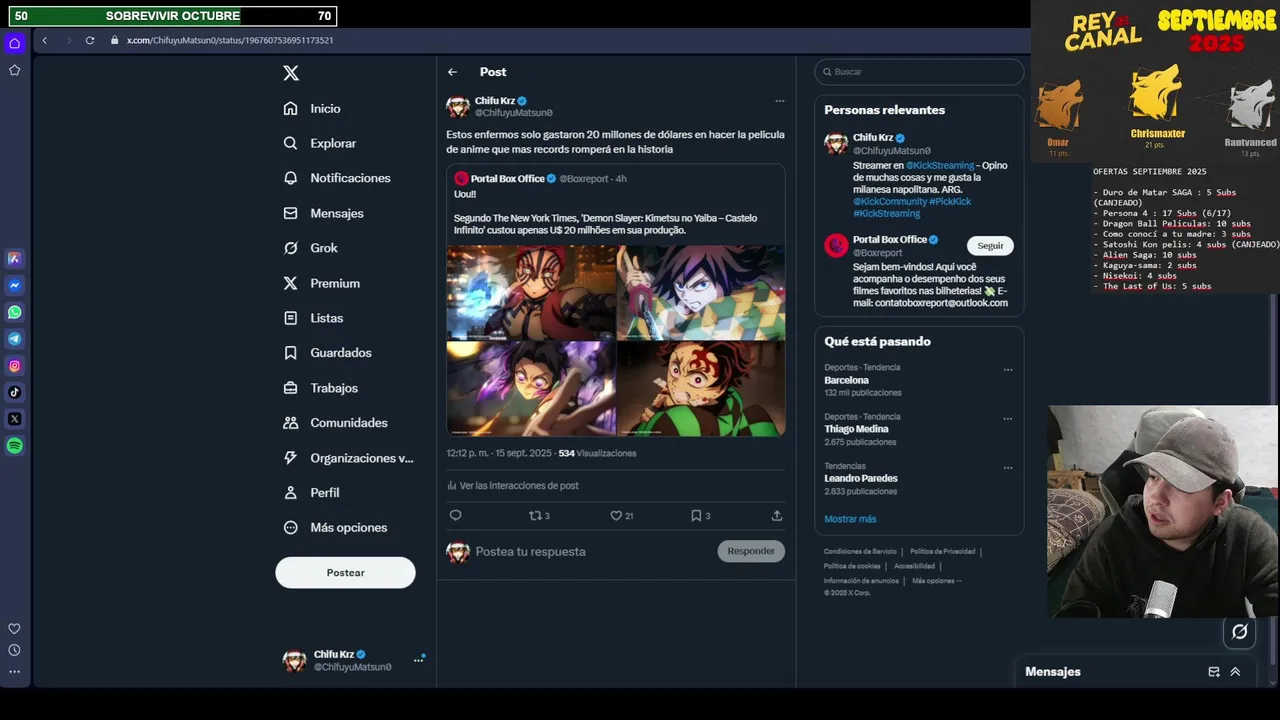The image size is (1280, 720).
Task: Open the bottom-right Tanjiro image
Action: (x=701, y=388)
